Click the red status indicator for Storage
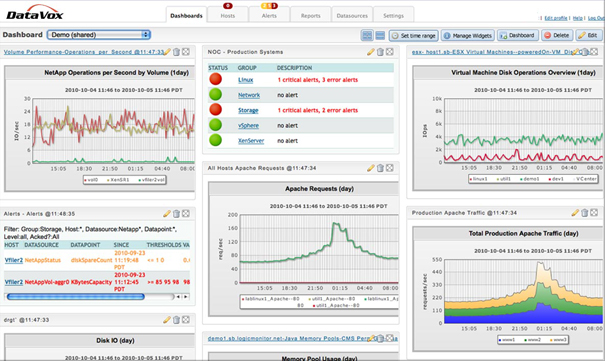The width and height of the screenshot is (605, 361). pyautogui.click(x=216, y=110)
